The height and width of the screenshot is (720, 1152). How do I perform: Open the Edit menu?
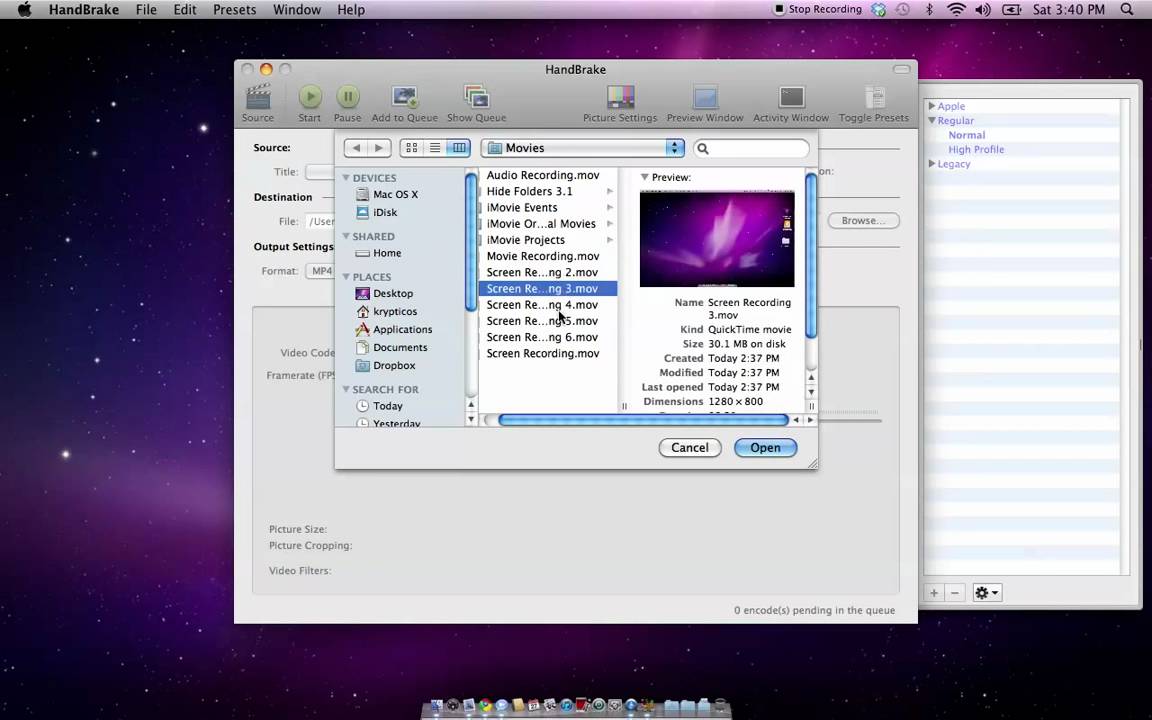tap(184, 10)
